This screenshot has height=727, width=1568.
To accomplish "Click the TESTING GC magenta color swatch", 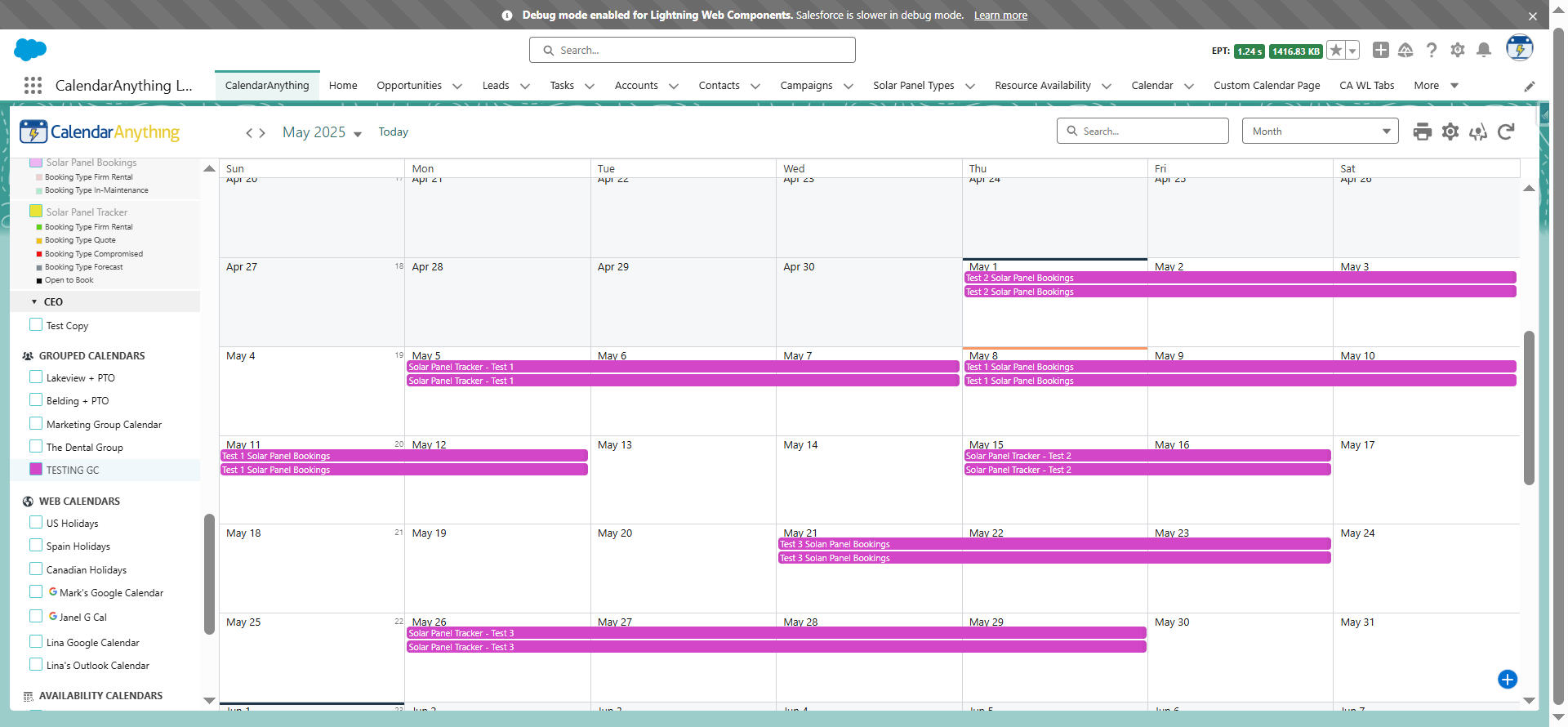I will (36, 470).
